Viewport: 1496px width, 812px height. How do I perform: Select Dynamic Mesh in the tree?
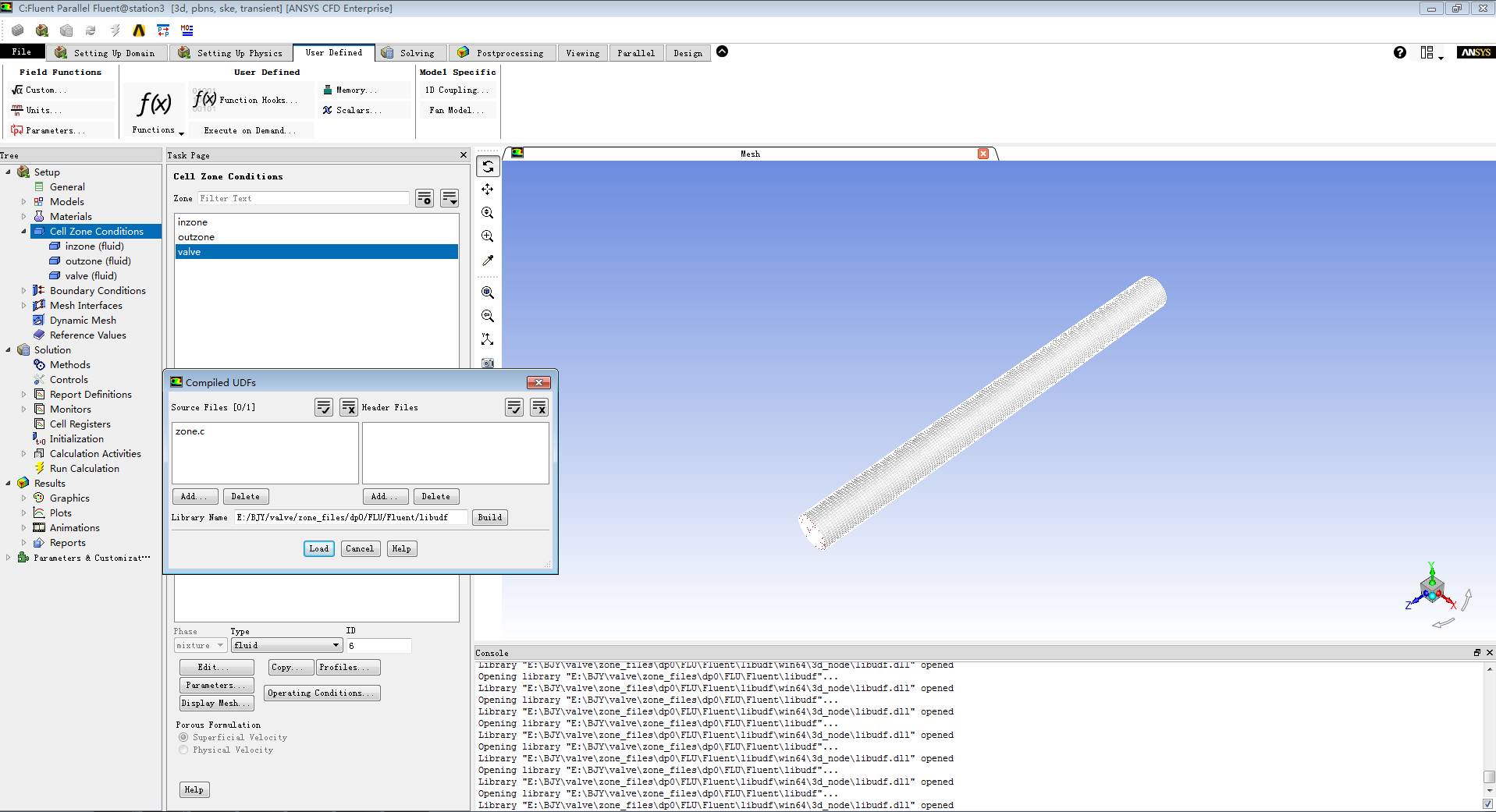coord(83,321)
